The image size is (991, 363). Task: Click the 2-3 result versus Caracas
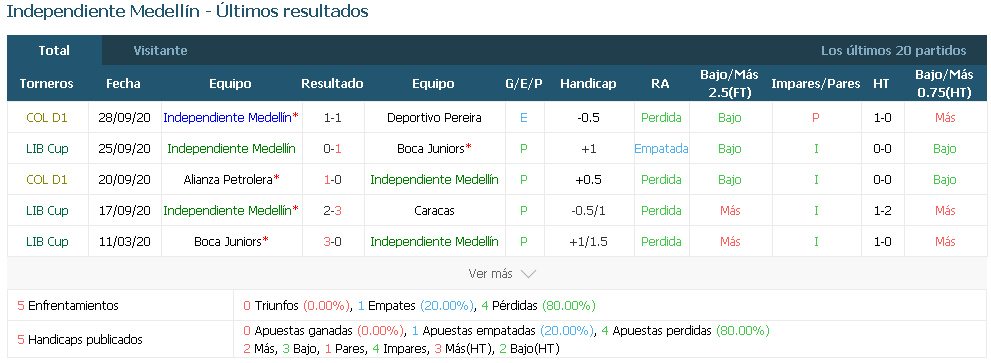tap(332, 211)
